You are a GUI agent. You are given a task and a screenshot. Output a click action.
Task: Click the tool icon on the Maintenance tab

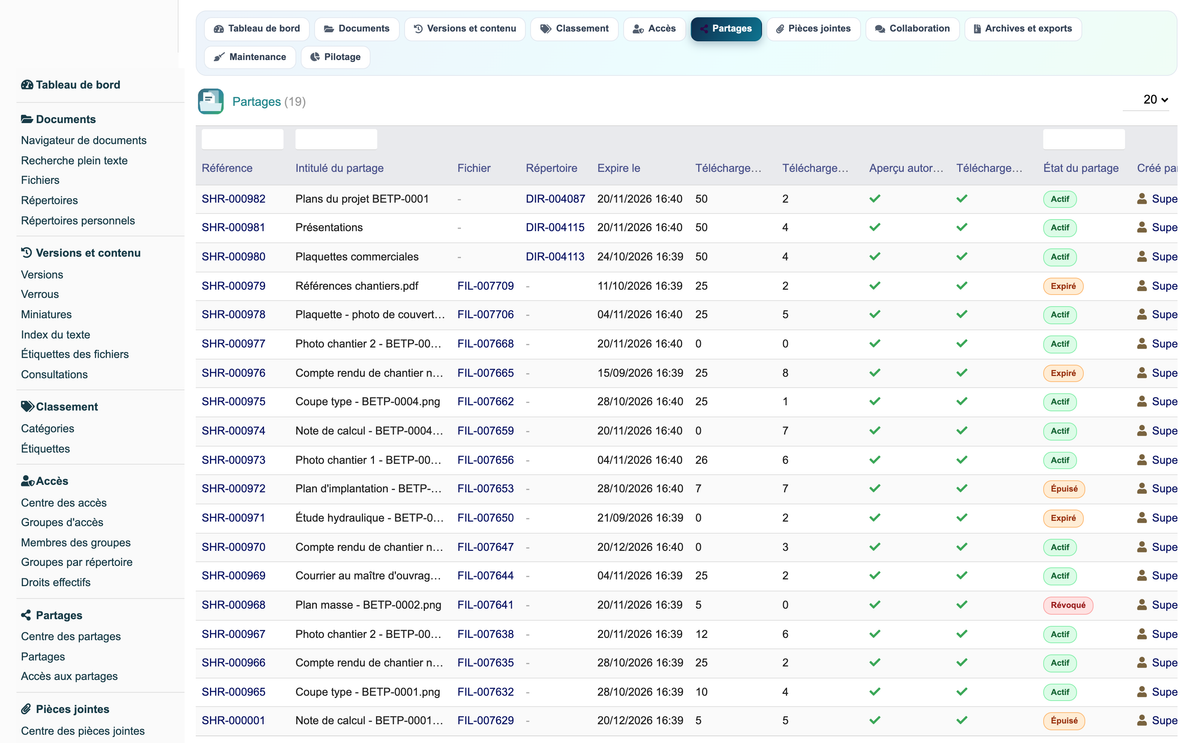pos(219,57)
